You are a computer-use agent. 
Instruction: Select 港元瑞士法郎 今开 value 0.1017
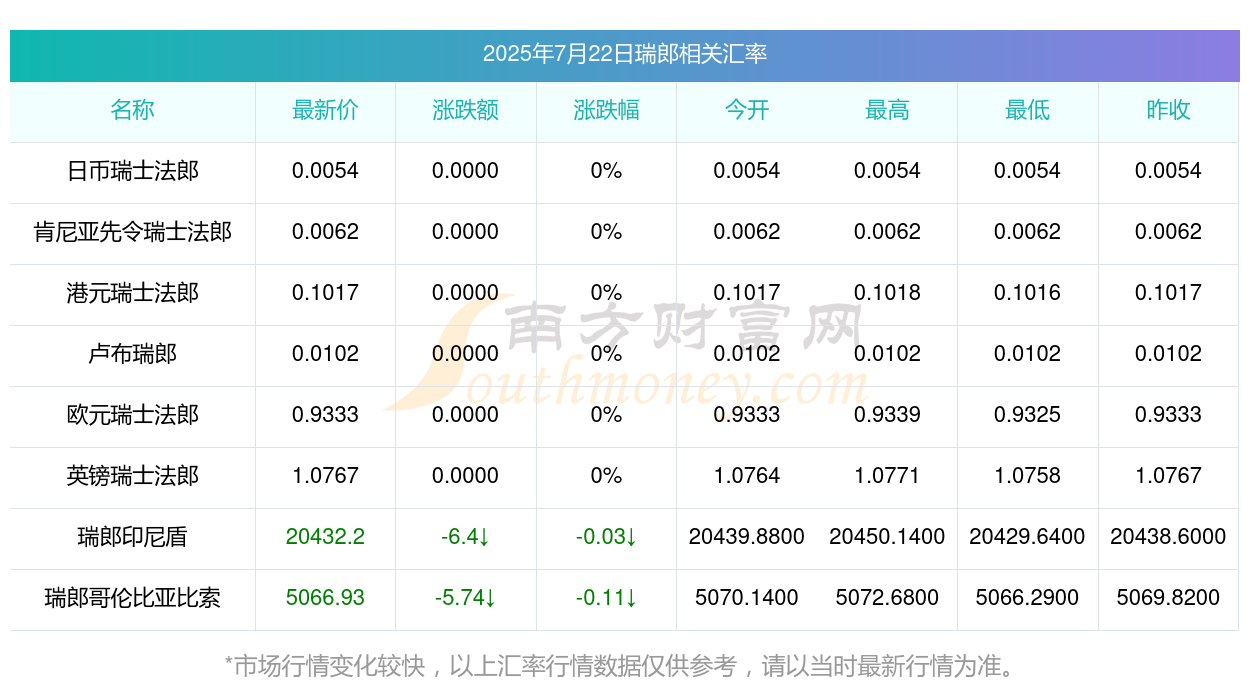tap(747, 293)
